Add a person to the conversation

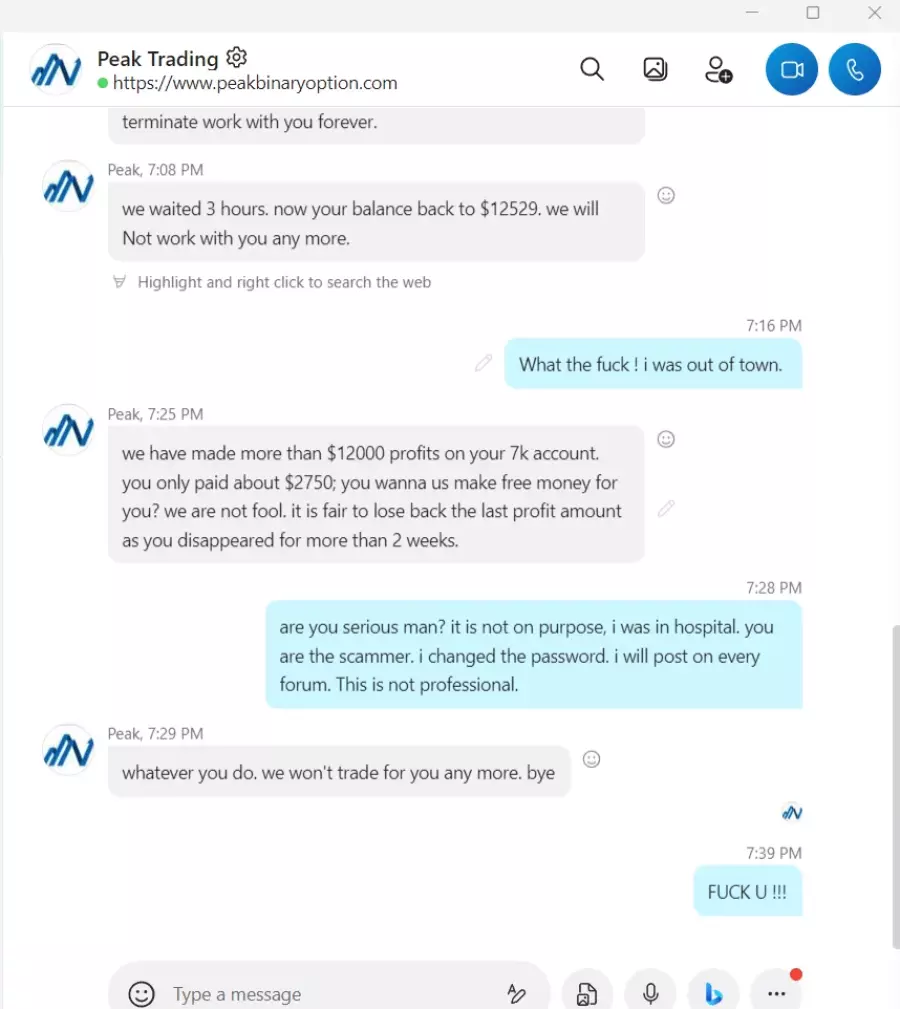718,69
